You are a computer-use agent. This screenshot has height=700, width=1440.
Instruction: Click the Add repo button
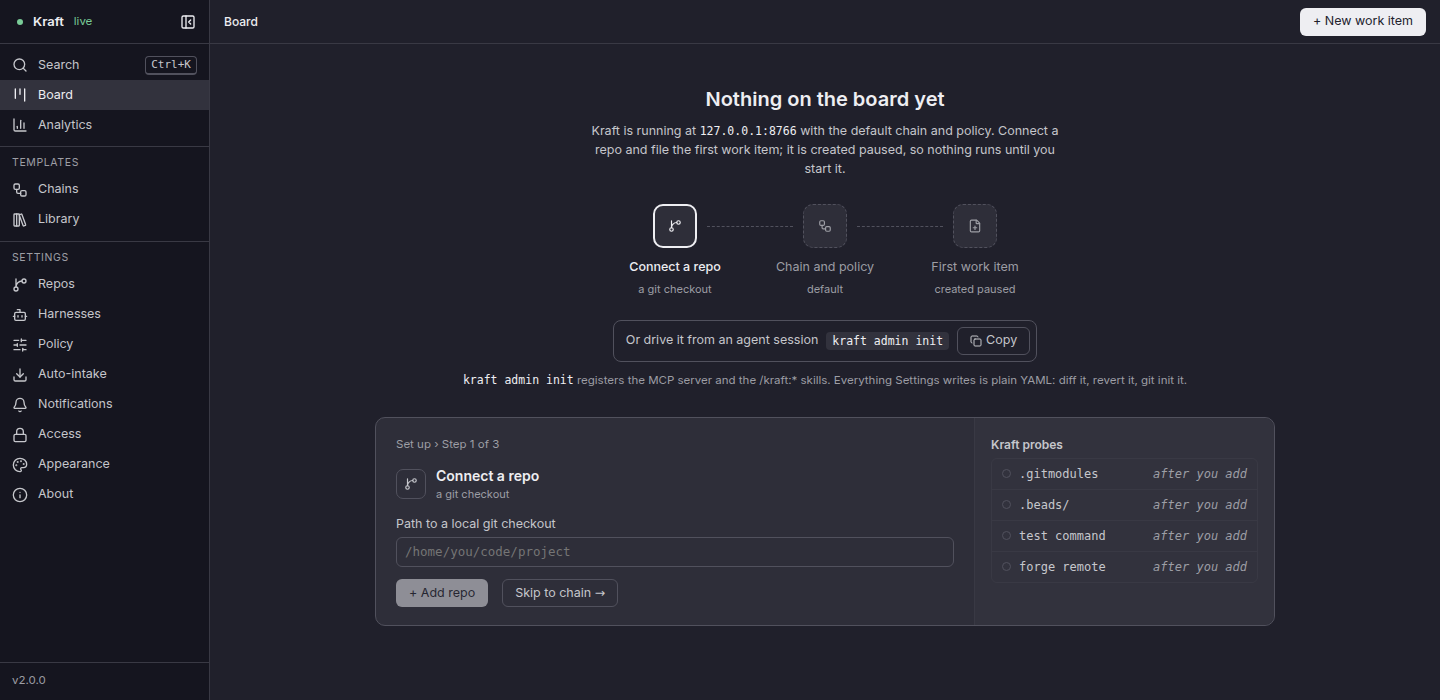442,593
